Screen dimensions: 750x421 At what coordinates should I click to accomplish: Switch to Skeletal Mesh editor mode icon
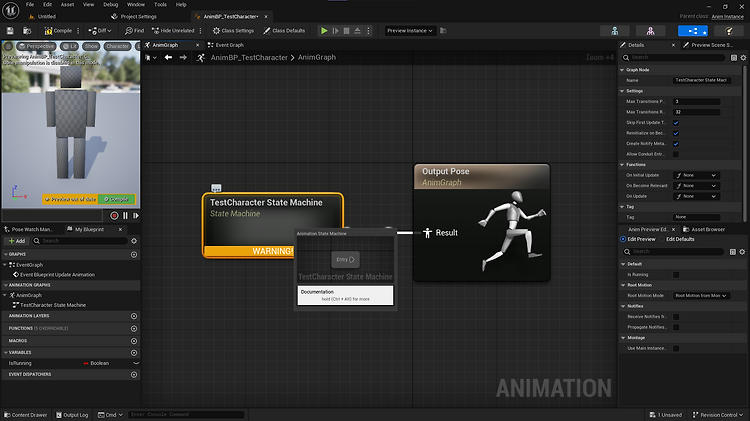[650, 31]
